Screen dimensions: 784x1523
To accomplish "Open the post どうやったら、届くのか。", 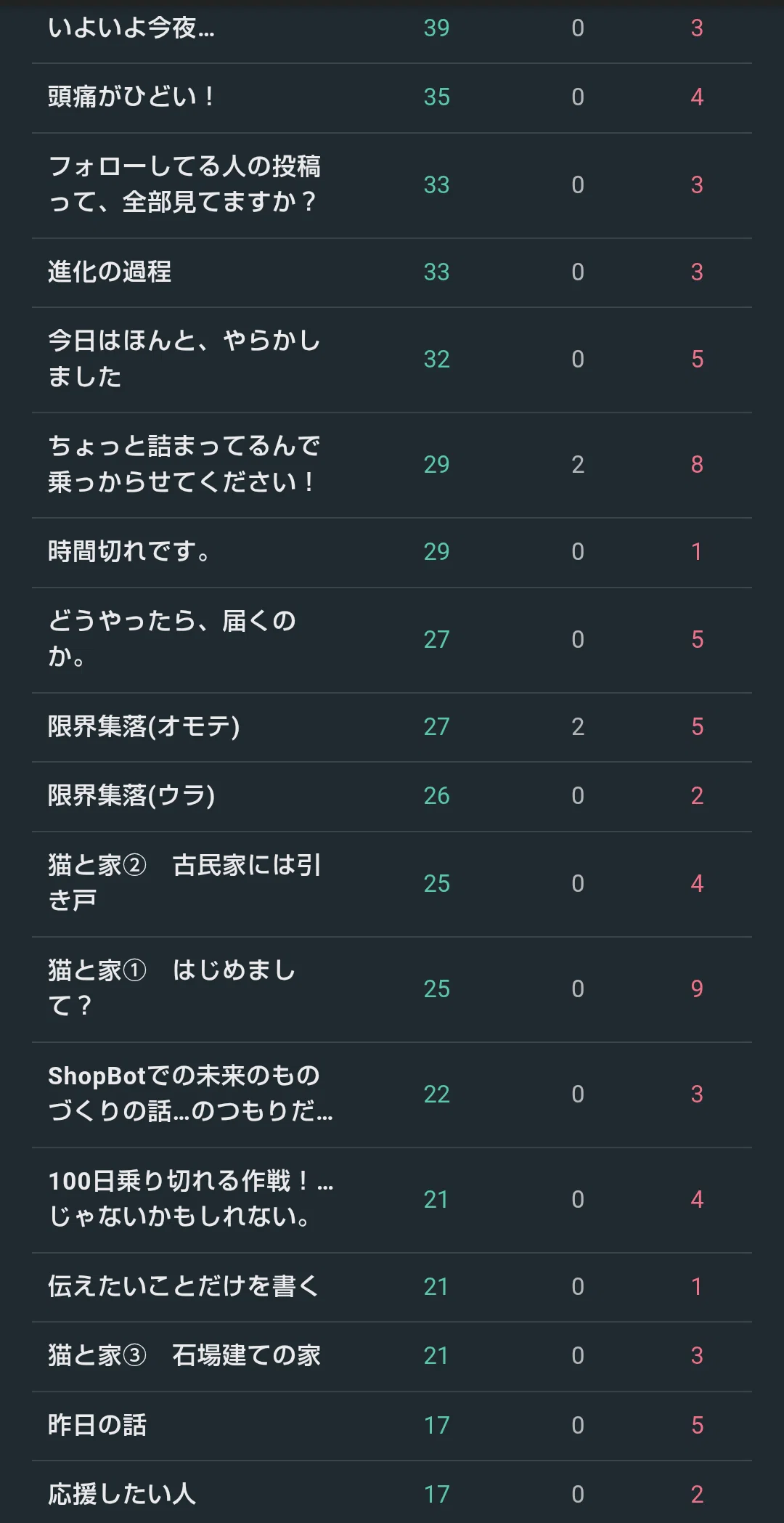I will click(392, 640).
